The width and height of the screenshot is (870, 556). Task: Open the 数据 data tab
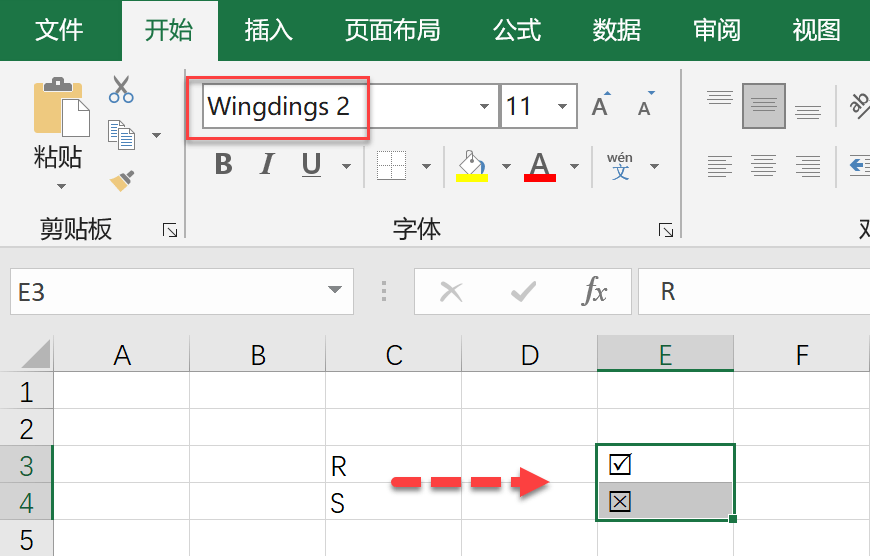pyautogui.click(x=616, y=30)
